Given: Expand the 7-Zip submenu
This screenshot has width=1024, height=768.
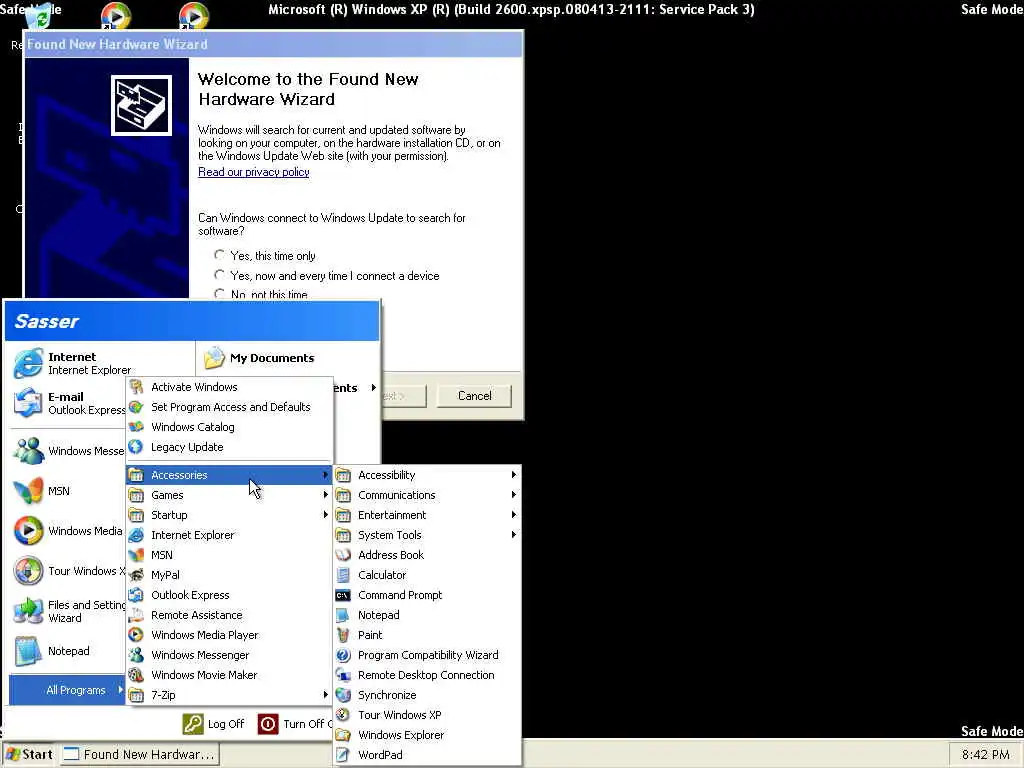Looking at the screenshot, I should 229,695.
